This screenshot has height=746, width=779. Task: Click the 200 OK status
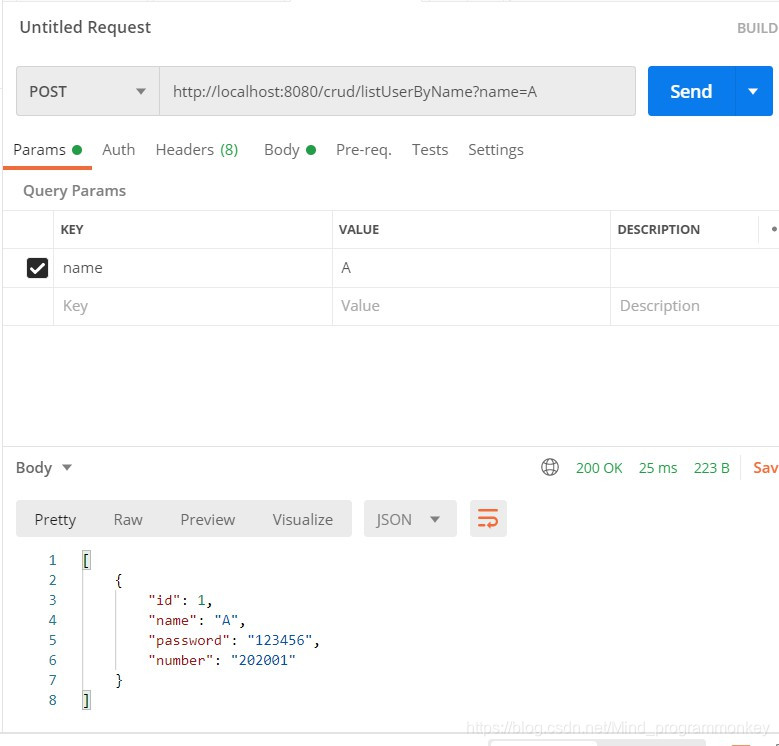click(599, 468)
